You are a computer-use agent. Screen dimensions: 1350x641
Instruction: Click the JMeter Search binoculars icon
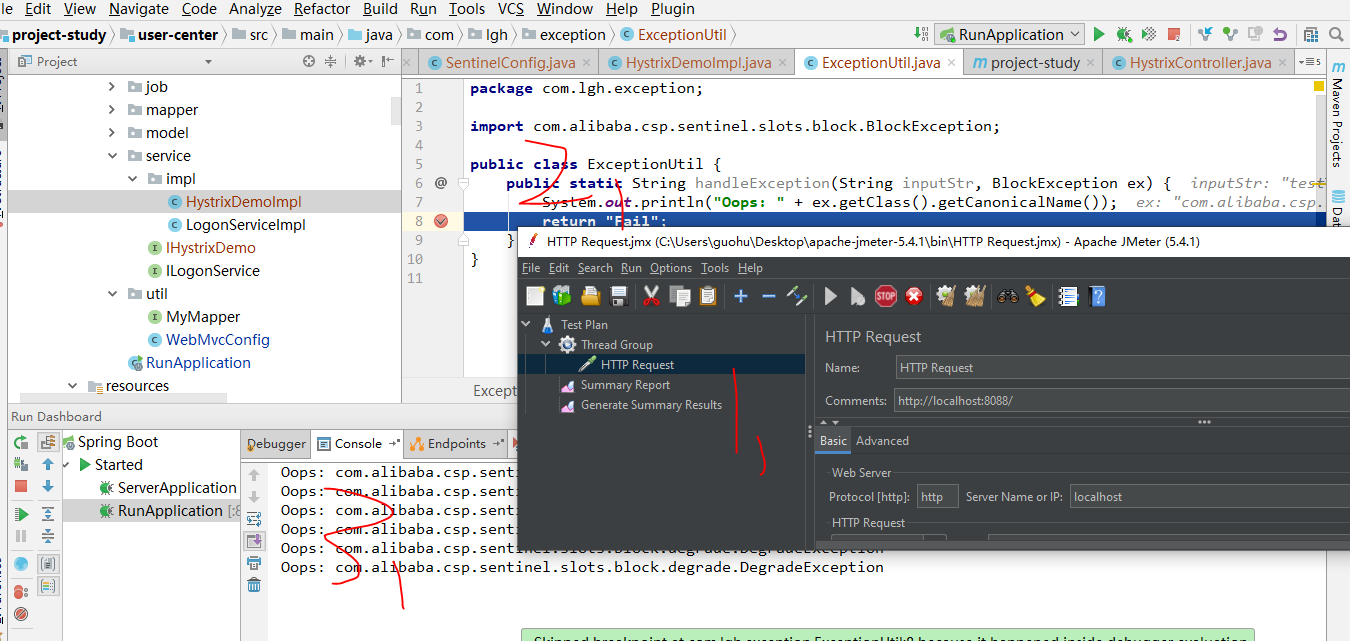click(x=1007, y=296)
